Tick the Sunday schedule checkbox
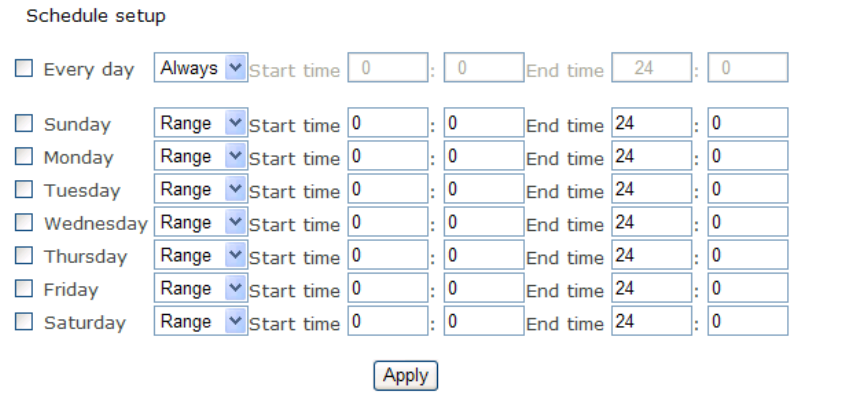Viewport: 841px width, 409px height. (x=24, y=124)
